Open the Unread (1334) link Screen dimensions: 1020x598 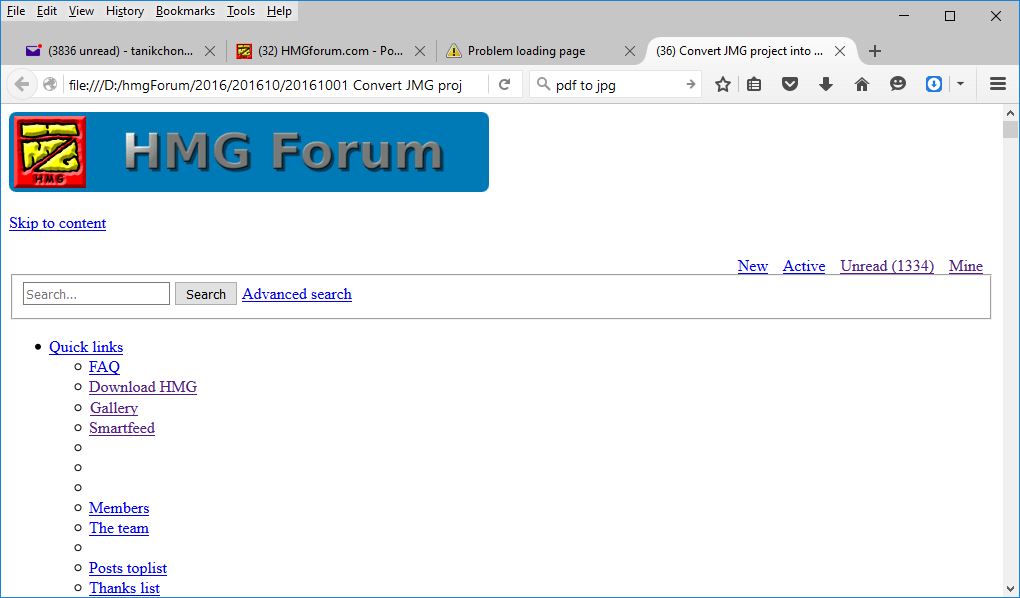887,266
